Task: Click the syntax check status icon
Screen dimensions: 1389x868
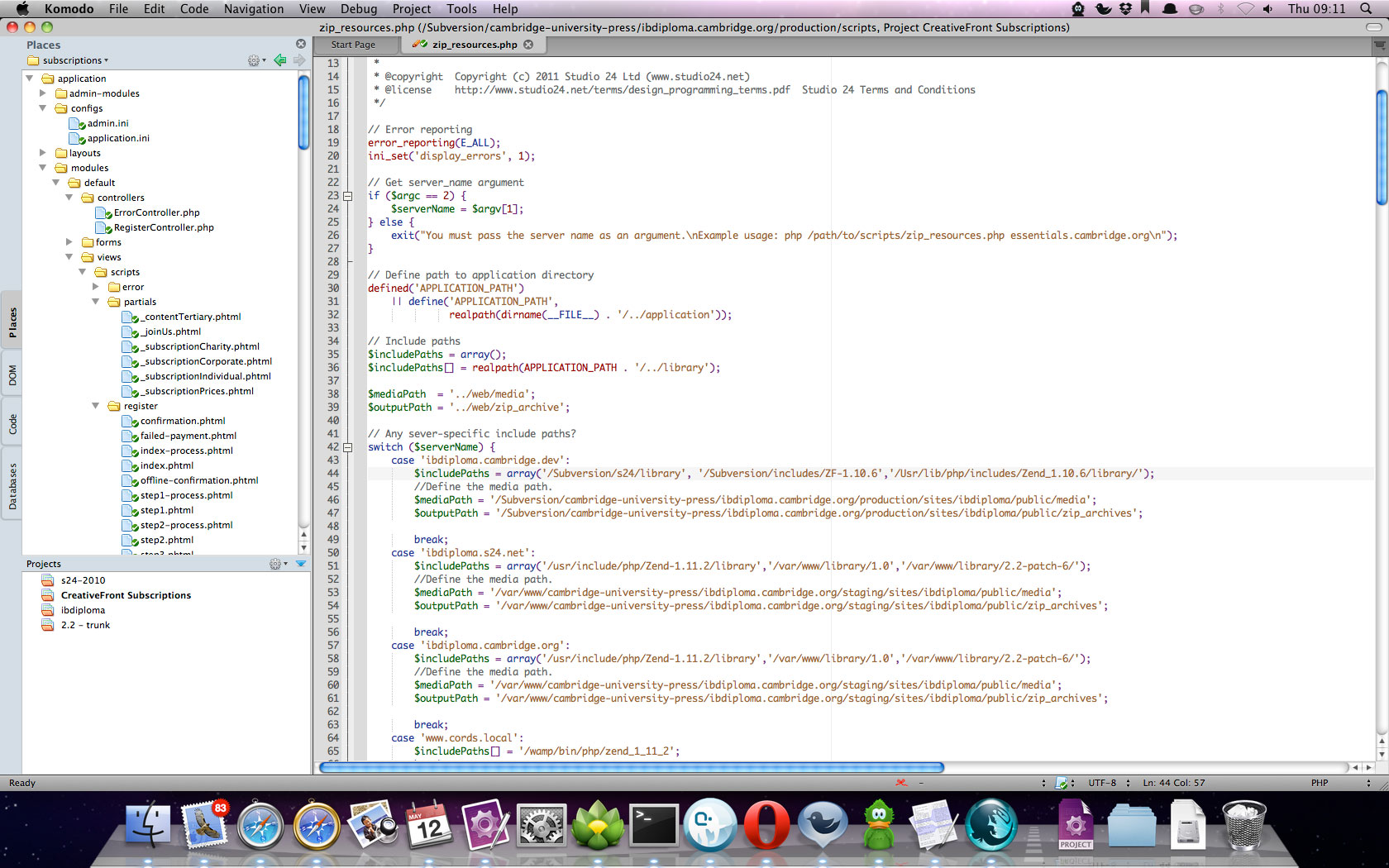Action: pos(1062,783)
